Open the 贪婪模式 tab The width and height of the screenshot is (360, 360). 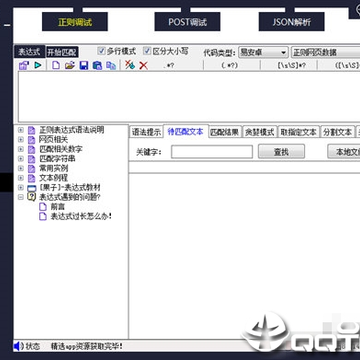pos(259,132)
